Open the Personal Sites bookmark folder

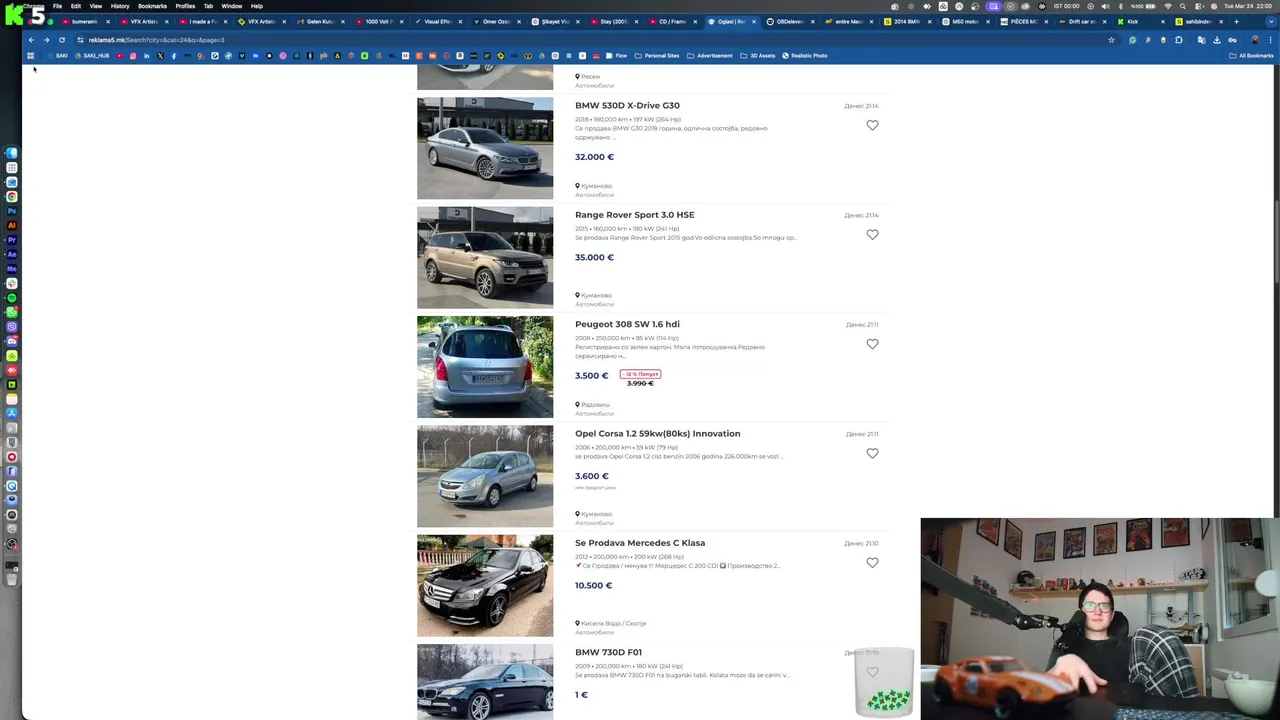(657, 56)
